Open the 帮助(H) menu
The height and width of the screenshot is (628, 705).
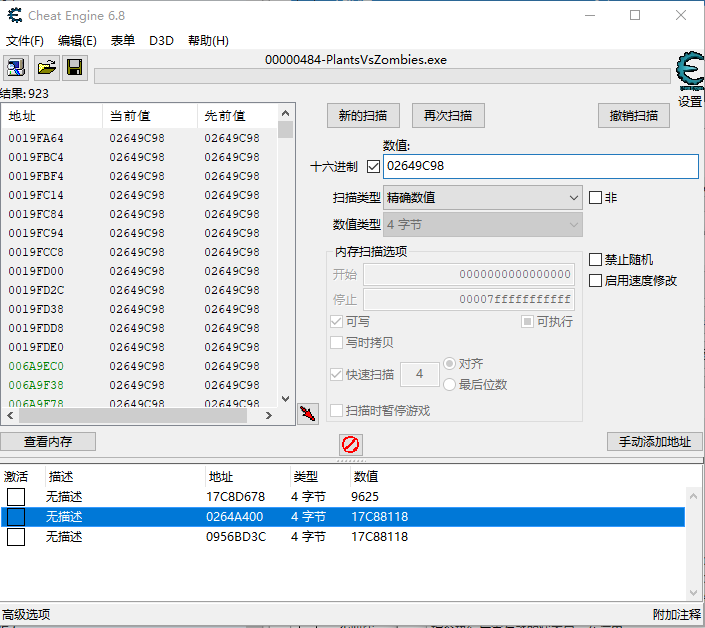208,41
